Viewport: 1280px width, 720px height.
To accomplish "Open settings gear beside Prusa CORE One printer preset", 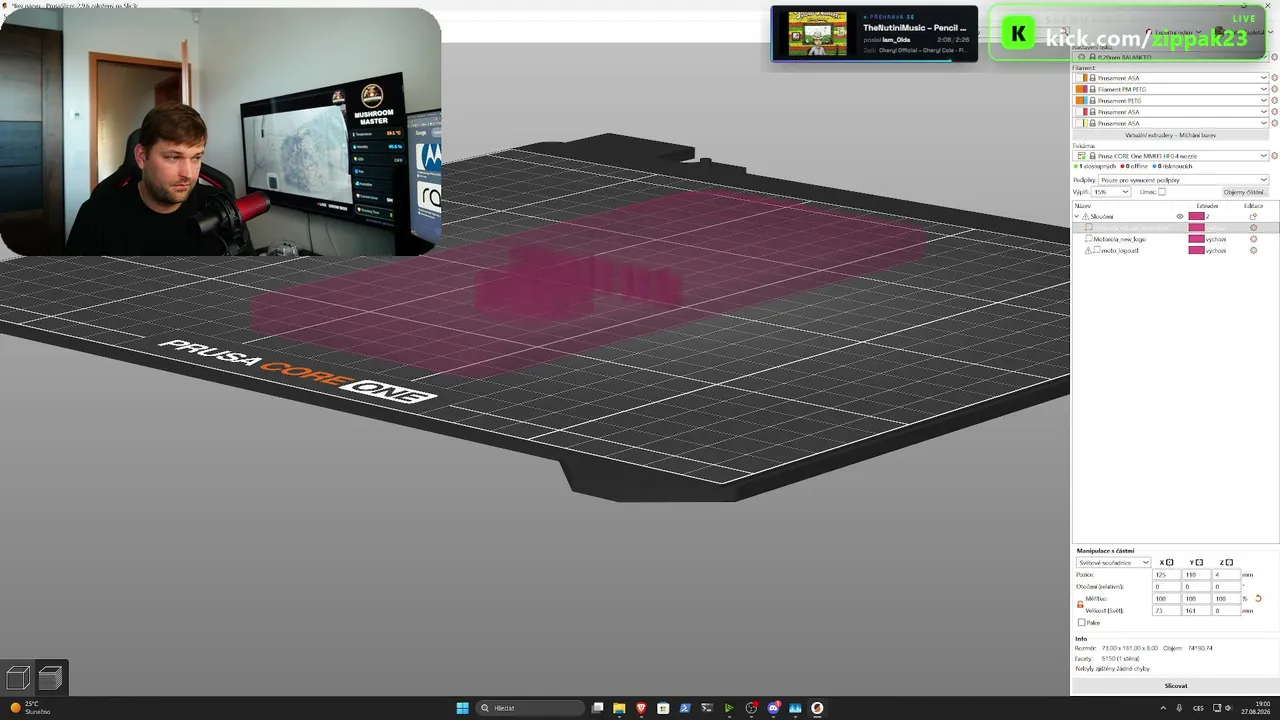I will 1274,156.
